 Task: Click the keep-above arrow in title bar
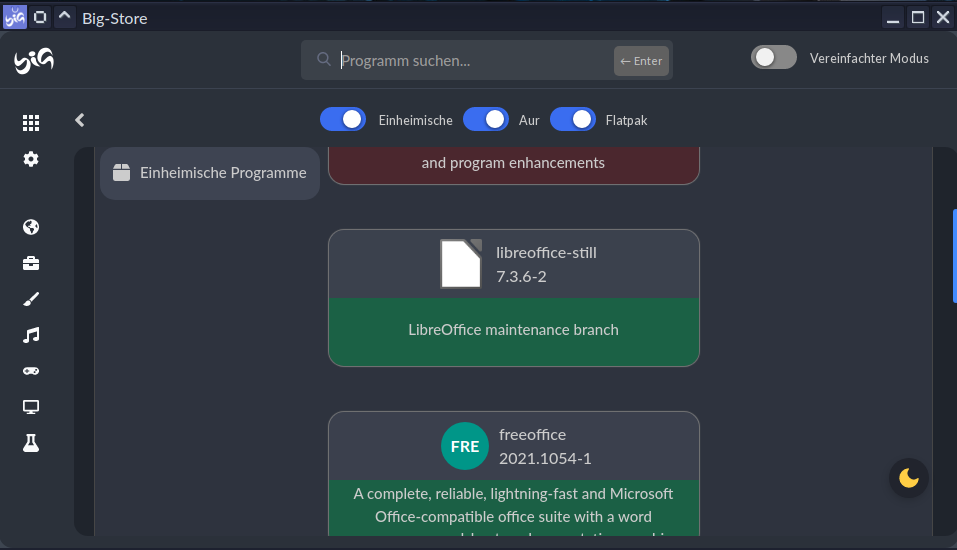(x=65, y=17)
